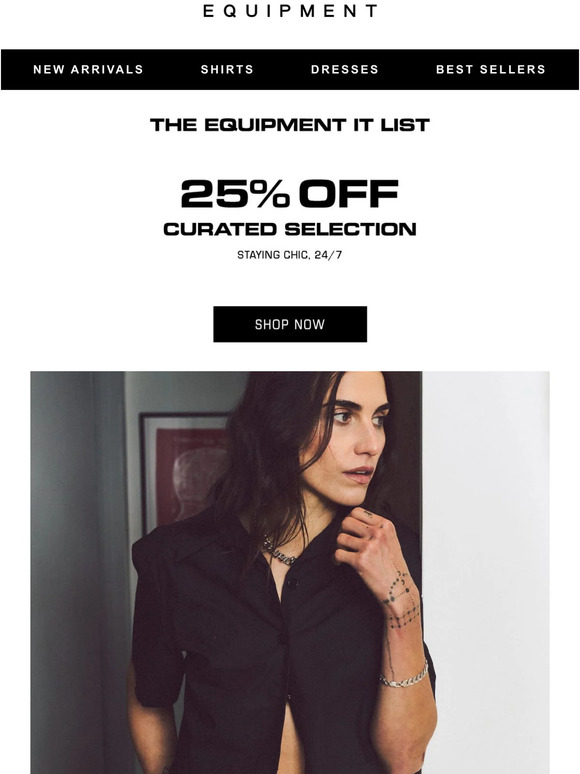580x774 pixels.
Task: Click the CURATED SELECTION heading
Action: (x=290, y=229)
